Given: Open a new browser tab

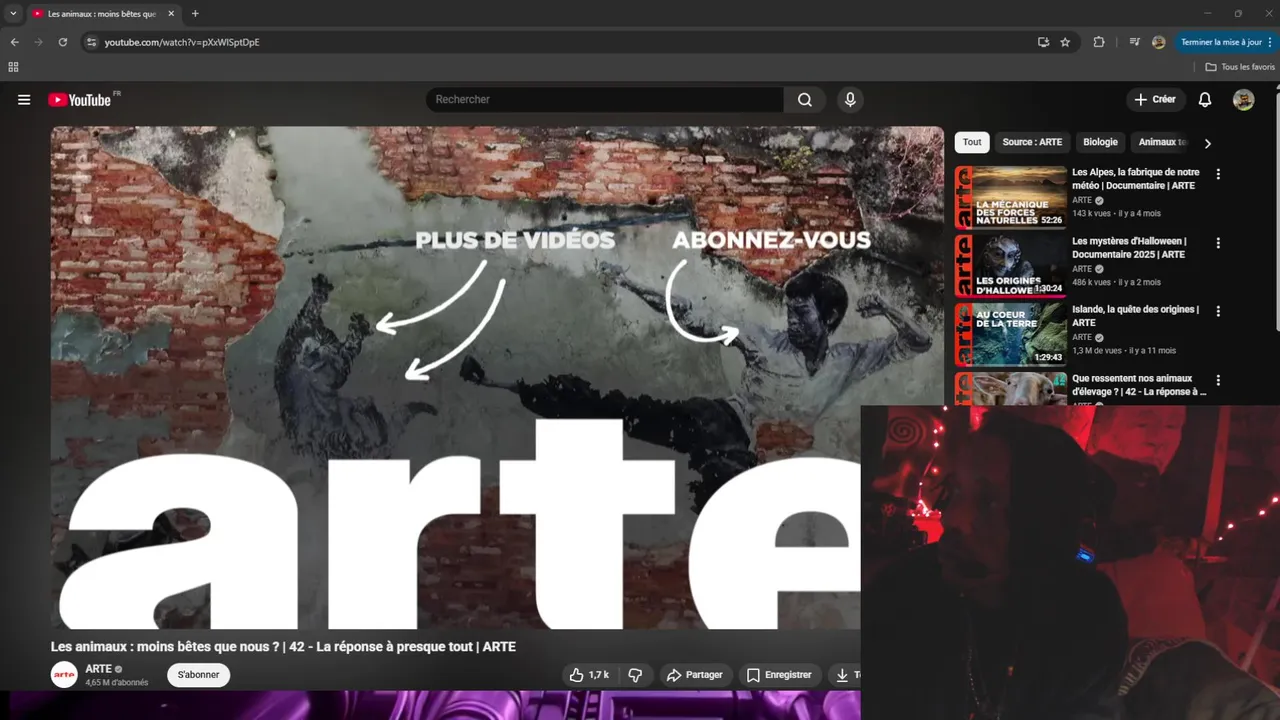Looking at the screenshot, I should point(195,14).
